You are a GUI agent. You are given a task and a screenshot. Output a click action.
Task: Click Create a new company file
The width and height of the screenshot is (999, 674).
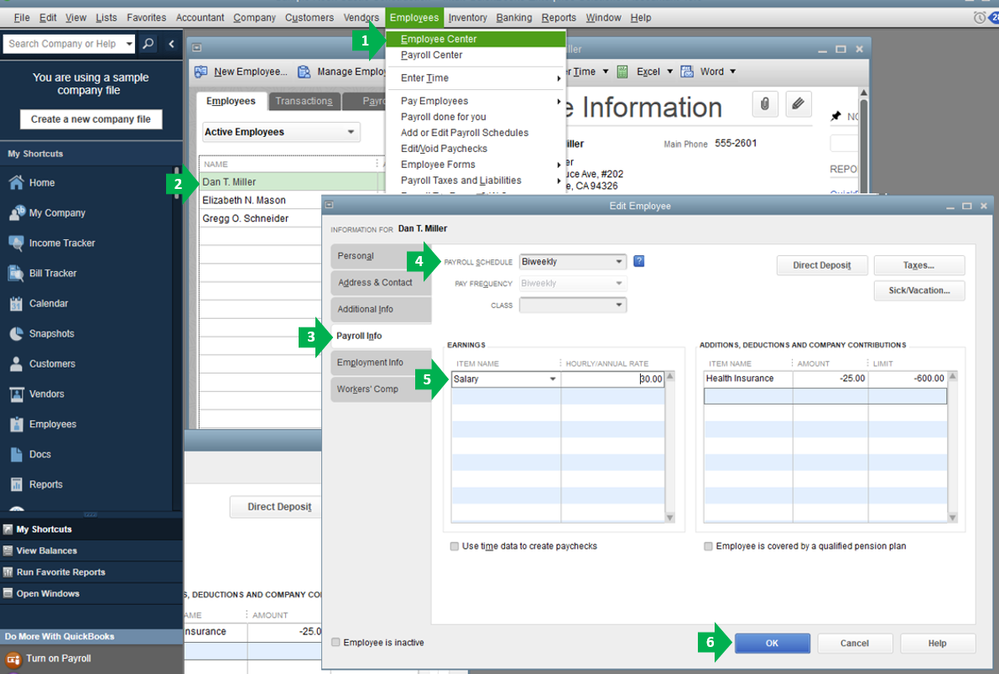[x=91, y=119]
